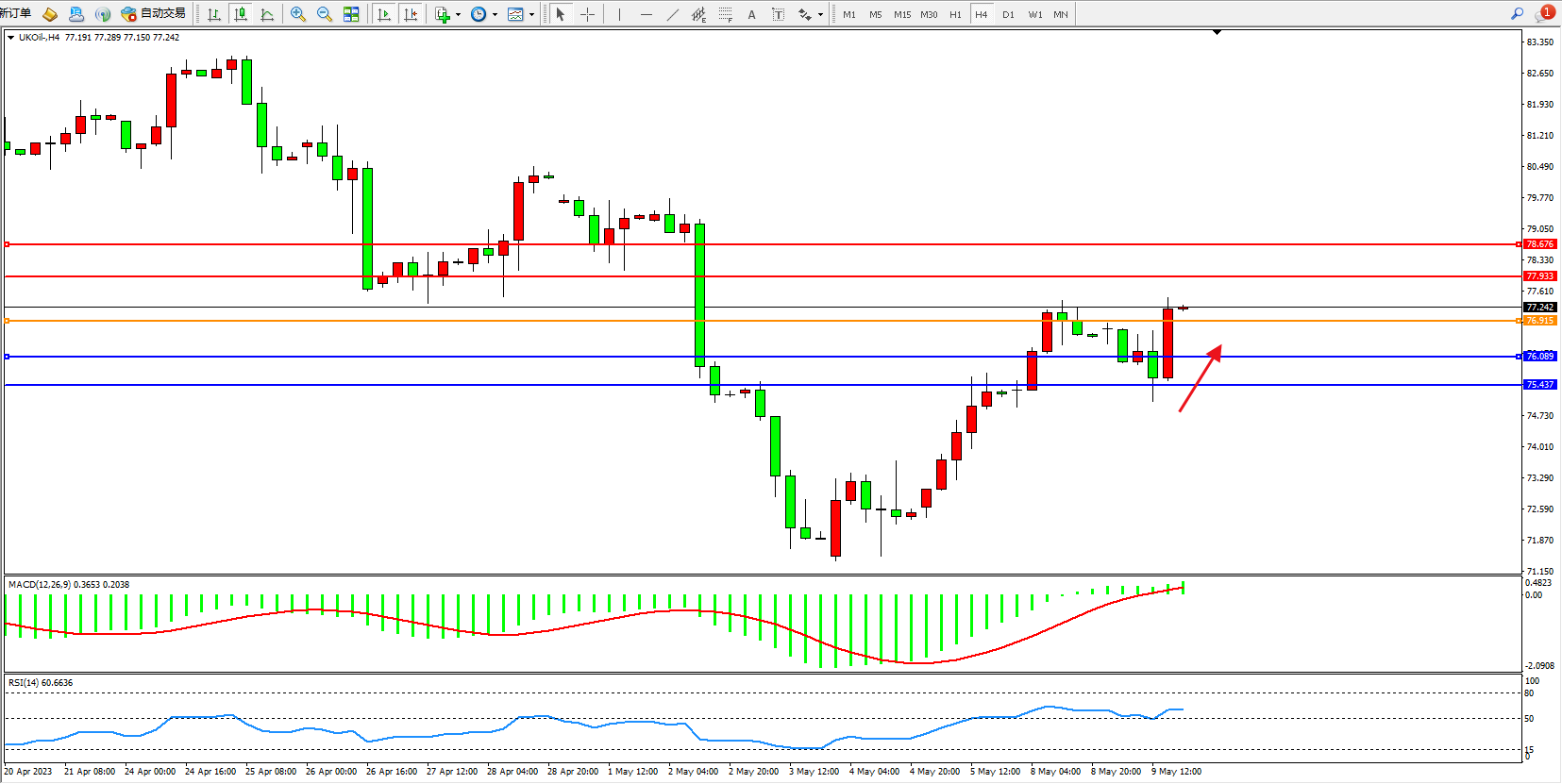Click the zoom out magnifier icon
Viewport: 1562px width, 784px height.
tap(325, 14)
